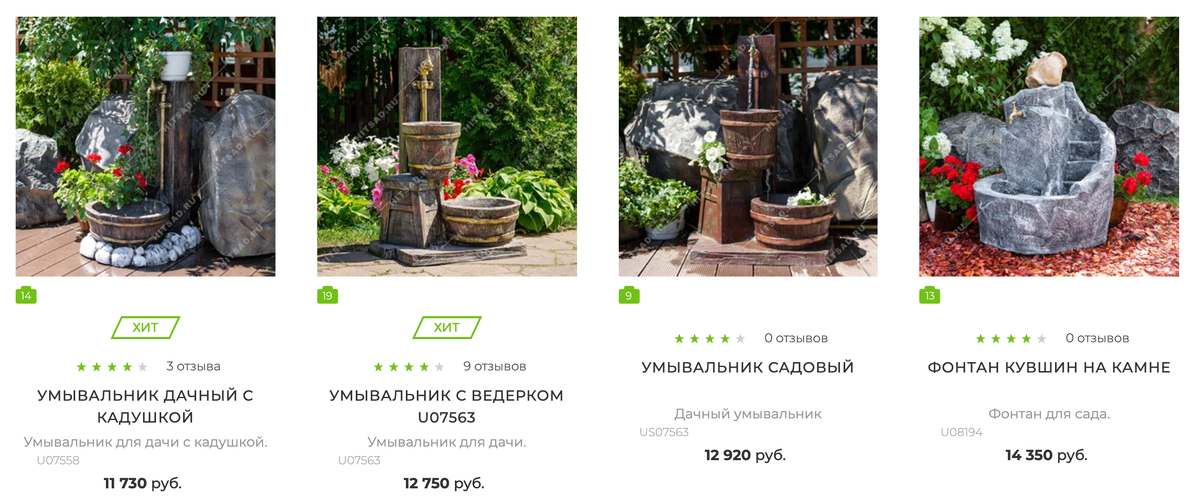Click the ХИТ badge on Умывальник дачный с кадушкой
The image size is (1200, 504).
(x=145, y=327)
